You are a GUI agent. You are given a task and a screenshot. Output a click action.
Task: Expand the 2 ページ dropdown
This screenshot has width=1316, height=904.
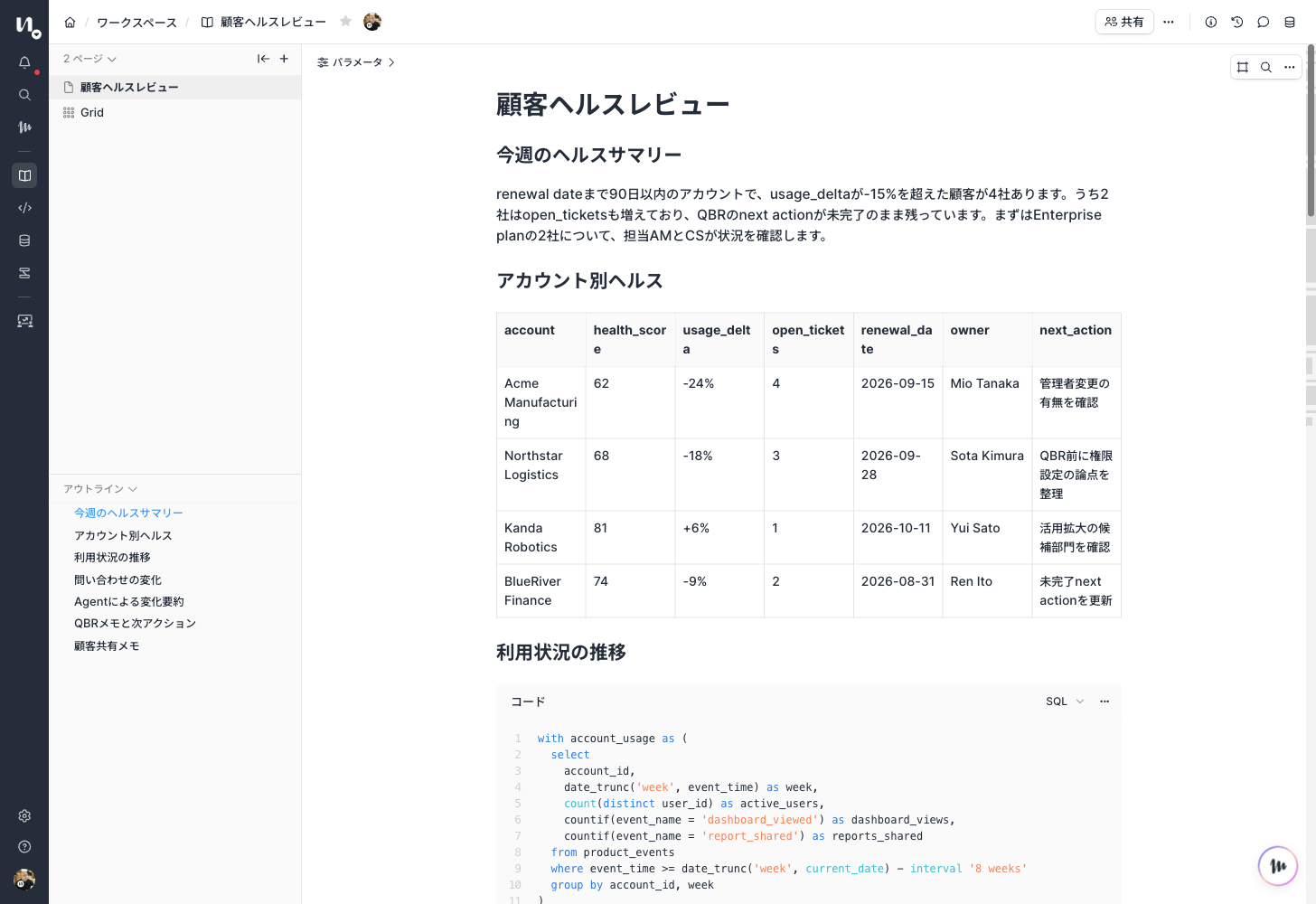click(x=89, y=59)
